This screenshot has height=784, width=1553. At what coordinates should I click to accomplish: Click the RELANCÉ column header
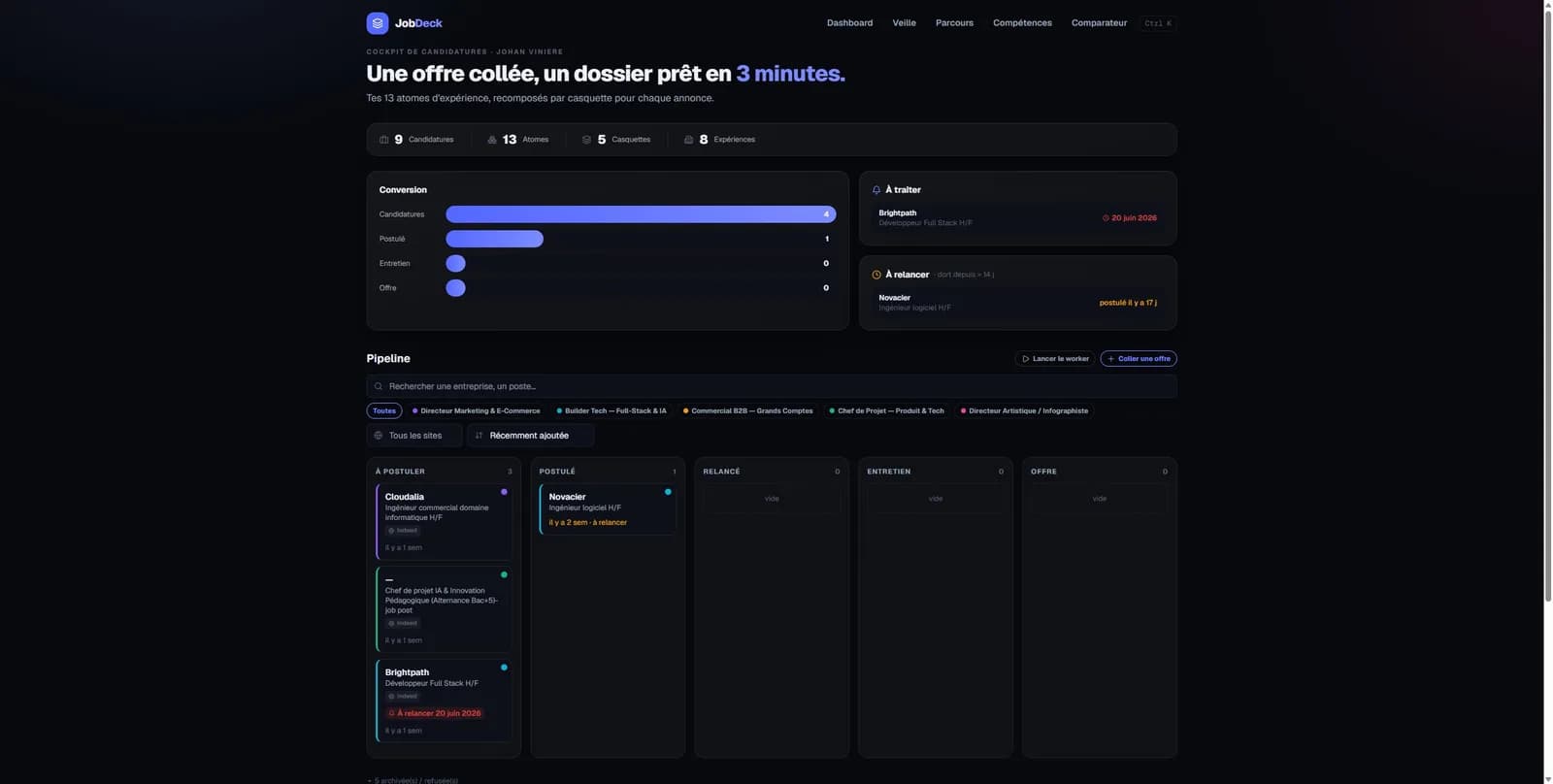coord(721,472)
